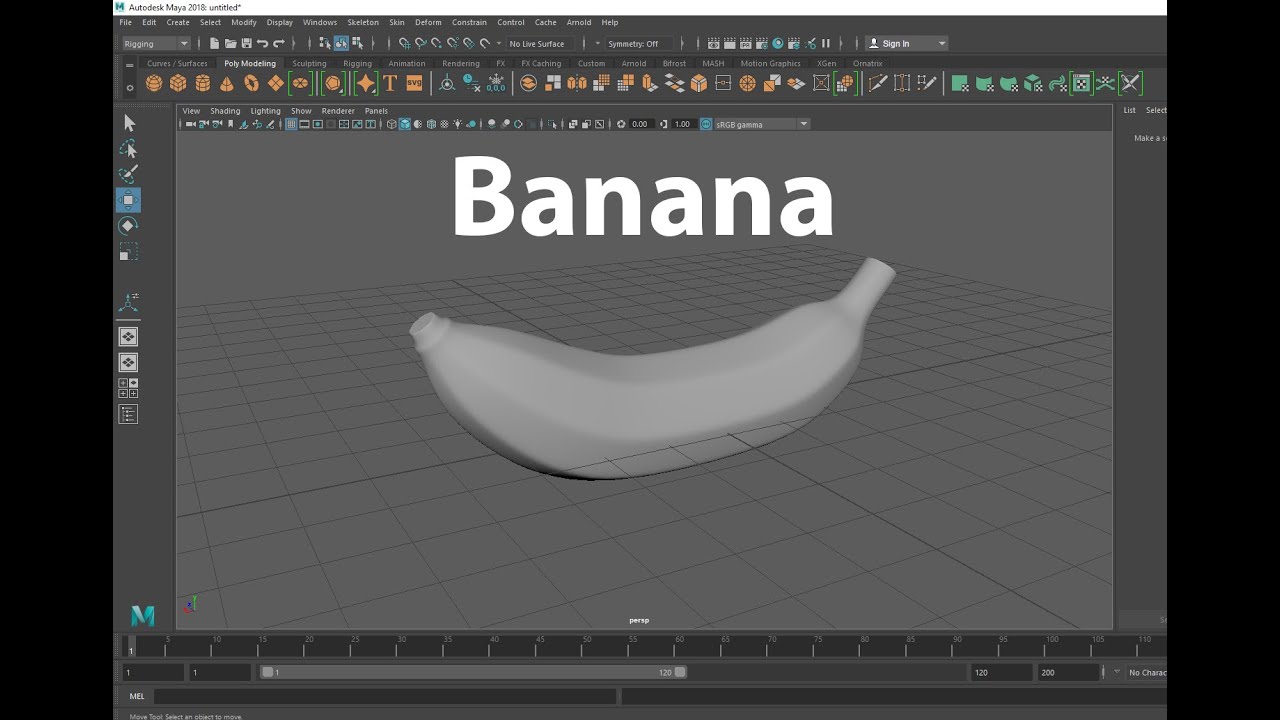This screenshot has width=1280, height=720.
Task: Open the viewport Shading menu
Action: point(225,111)
